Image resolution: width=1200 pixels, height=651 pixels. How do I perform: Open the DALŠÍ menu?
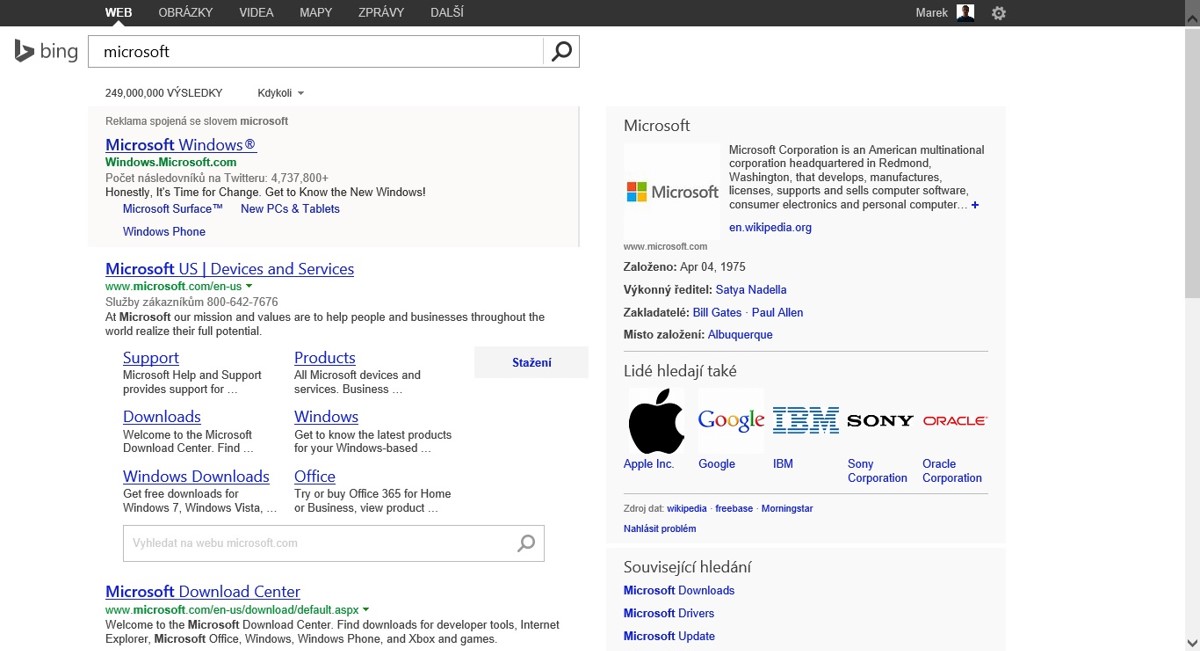click(x=447, y=13)
